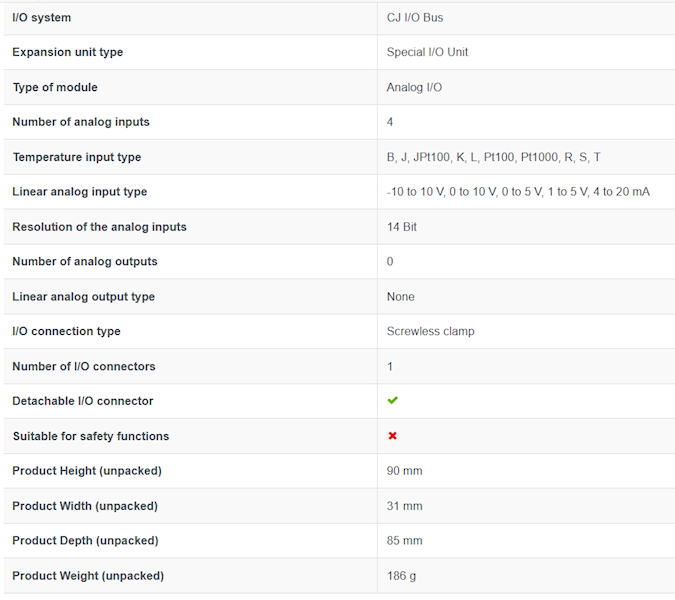Click the green checkmark for Detachable I/O connector
The width and height of the screenshot is (675, 600).
pyautogui.click(x=392, y=401)
